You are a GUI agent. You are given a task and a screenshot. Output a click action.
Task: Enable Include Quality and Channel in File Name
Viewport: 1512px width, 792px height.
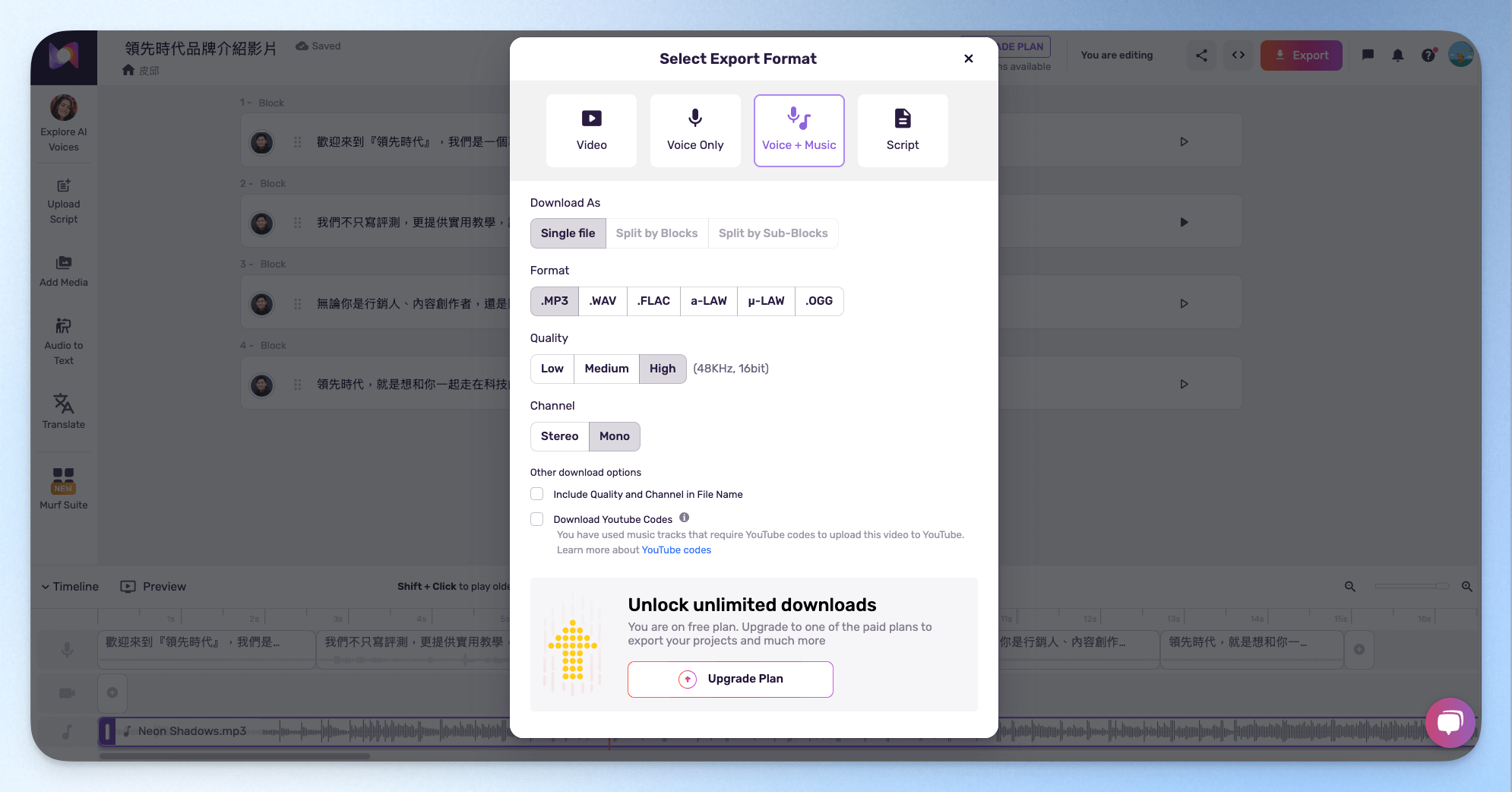coord(537,494)
